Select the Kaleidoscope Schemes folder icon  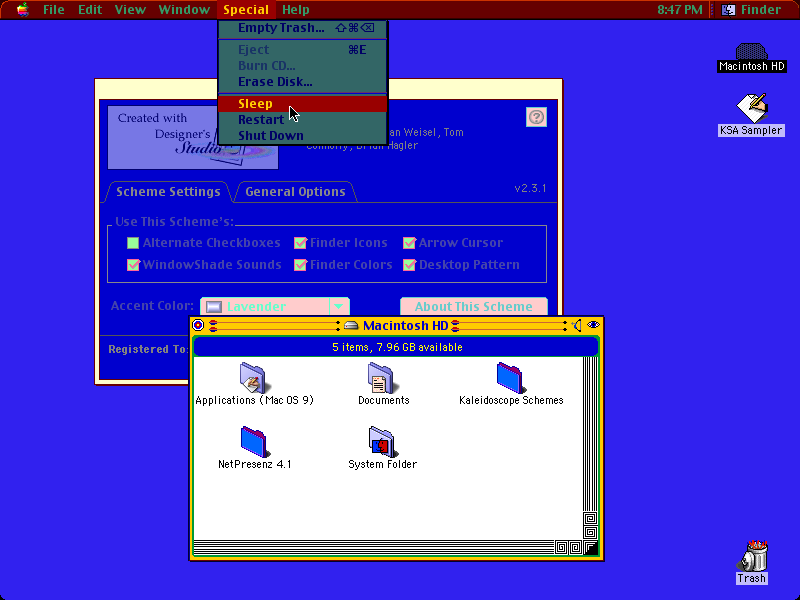510,378
